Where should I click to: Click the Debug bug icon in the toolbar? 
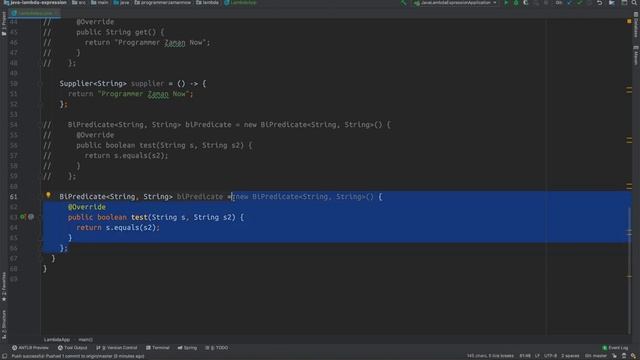516,3
